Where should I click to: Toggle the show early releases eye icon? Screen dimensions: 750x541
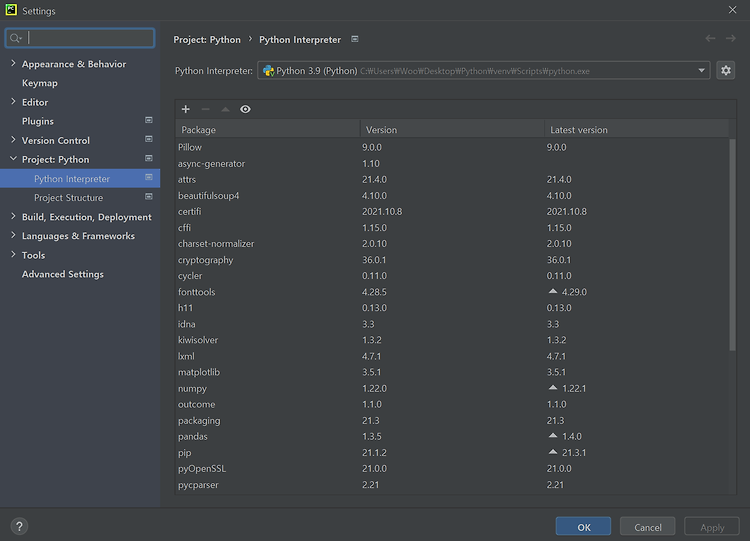coord(245,109)
